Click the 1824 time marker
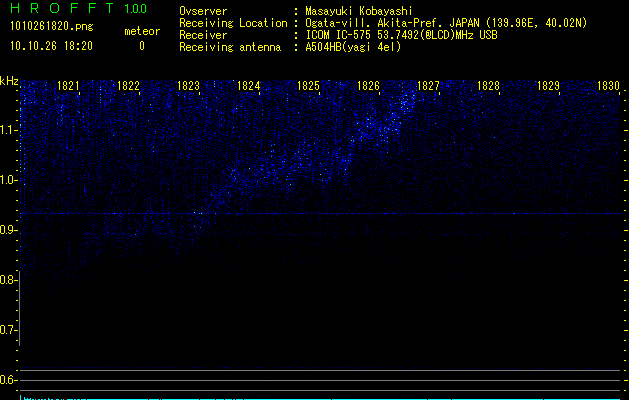 (248, 86)
